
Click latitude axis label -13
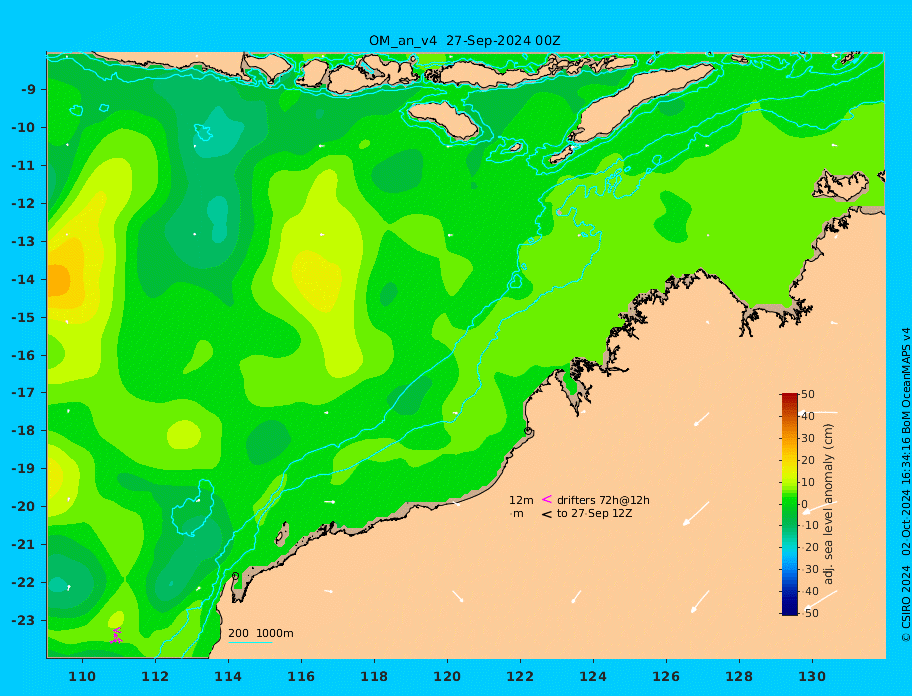pyautogui.click(x=23, y=241)
